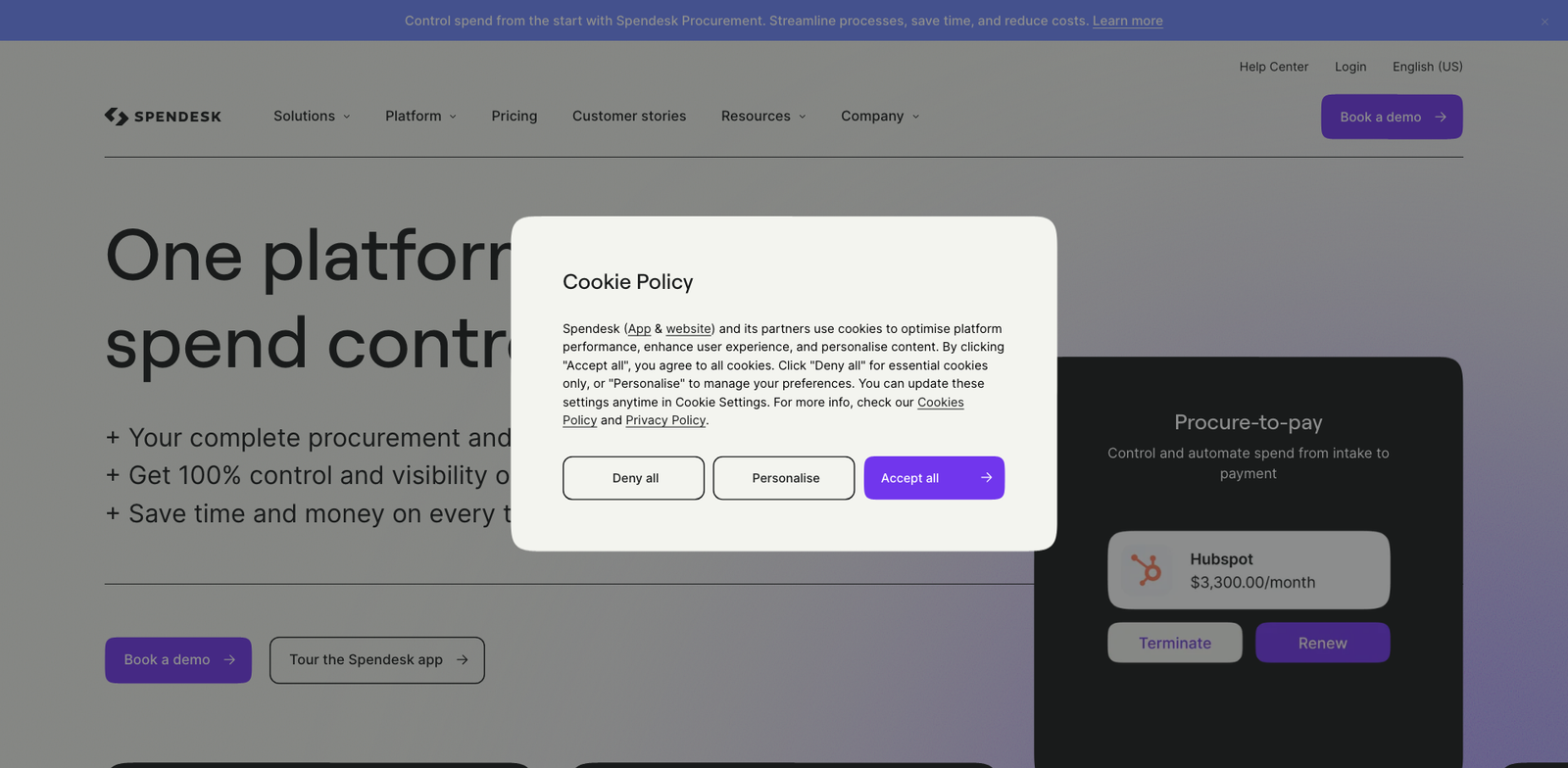Open the Help Center link

click(1273, 67)
